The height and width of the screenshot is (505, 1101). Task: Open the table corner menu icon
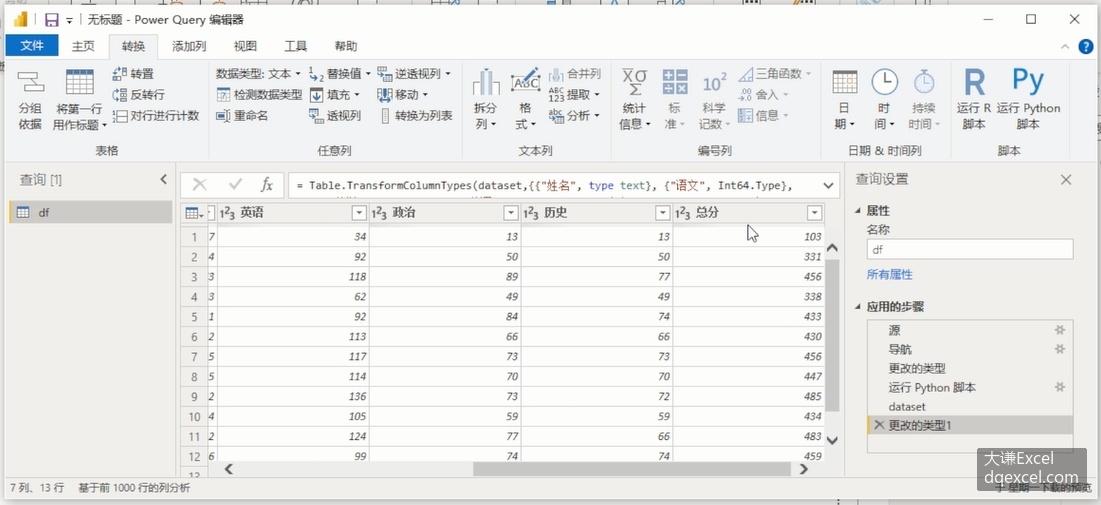tap(194, 213)
